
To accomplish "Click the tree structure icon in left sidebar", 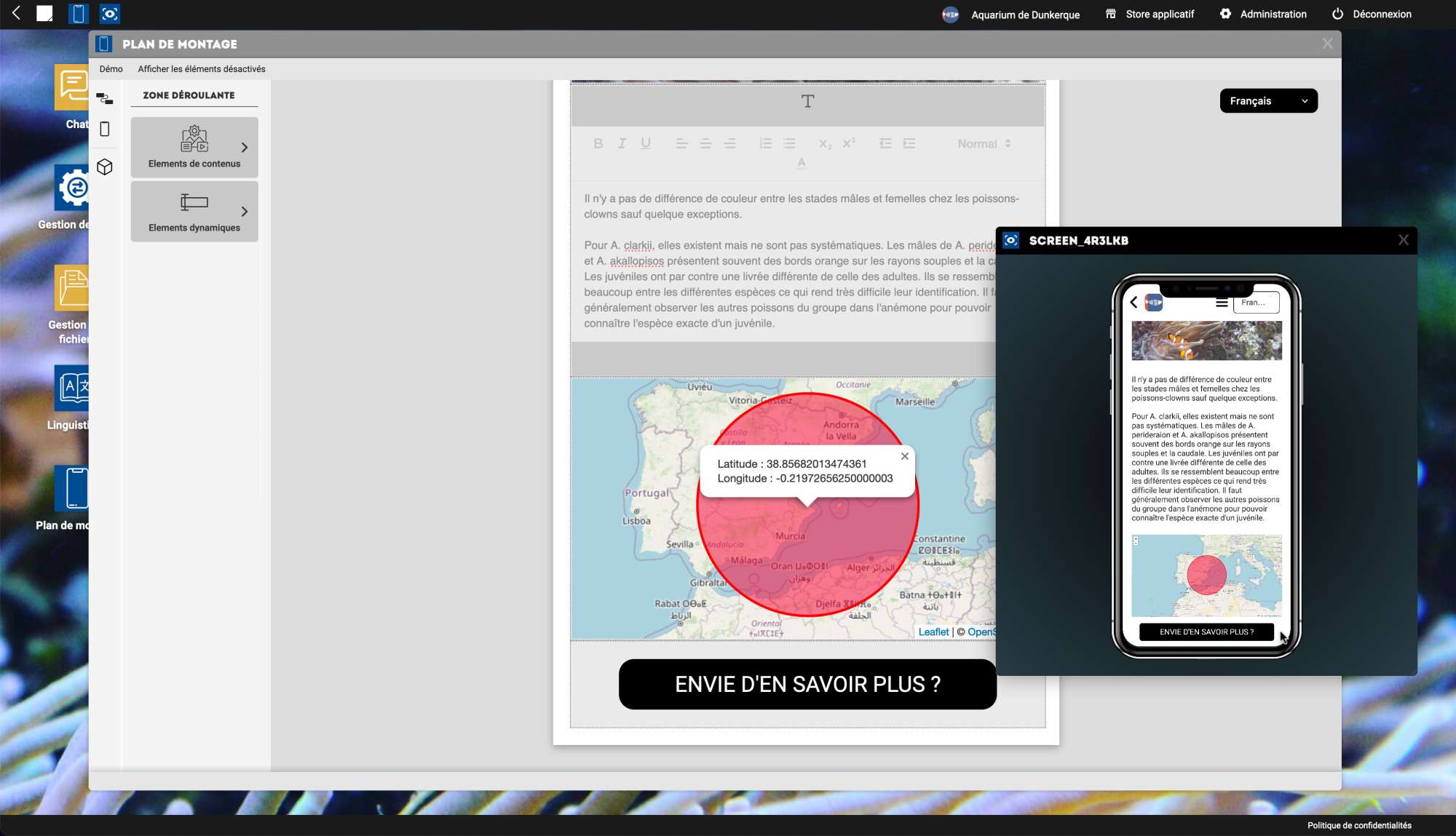I will click(x=105, y=98).
